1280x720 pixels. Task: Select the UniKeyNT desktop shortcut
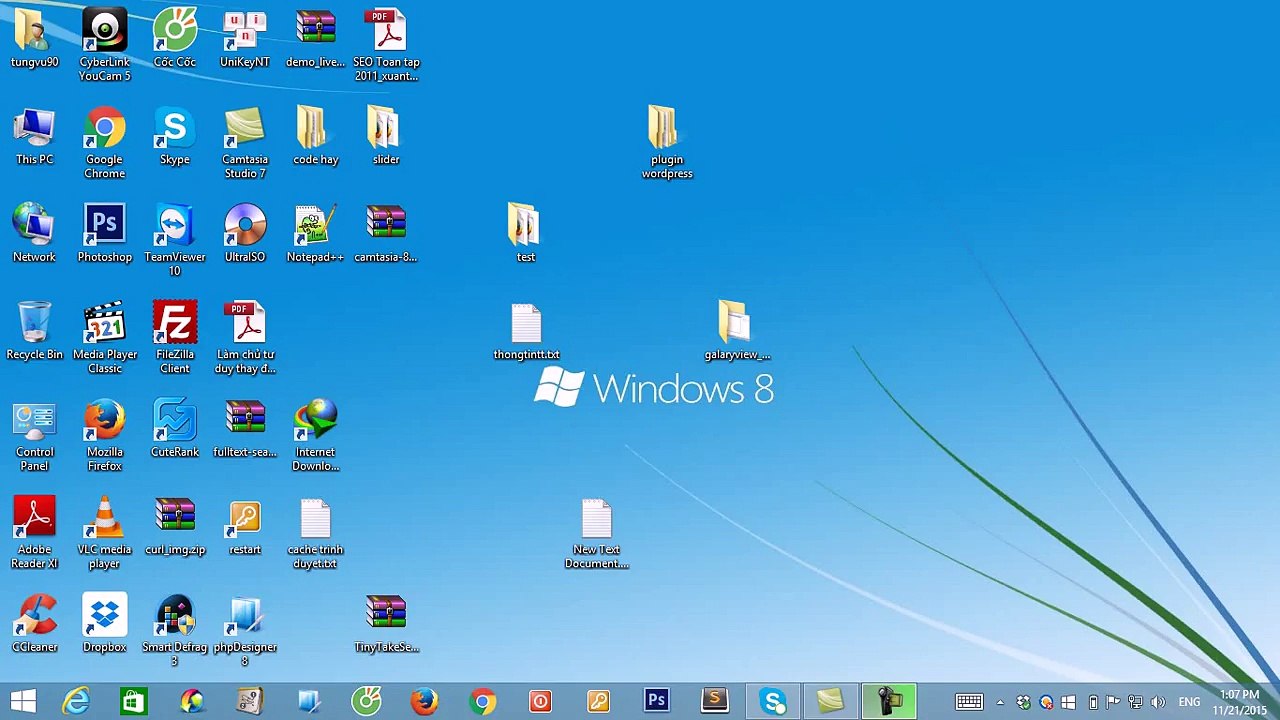click(x=245, y=40)
